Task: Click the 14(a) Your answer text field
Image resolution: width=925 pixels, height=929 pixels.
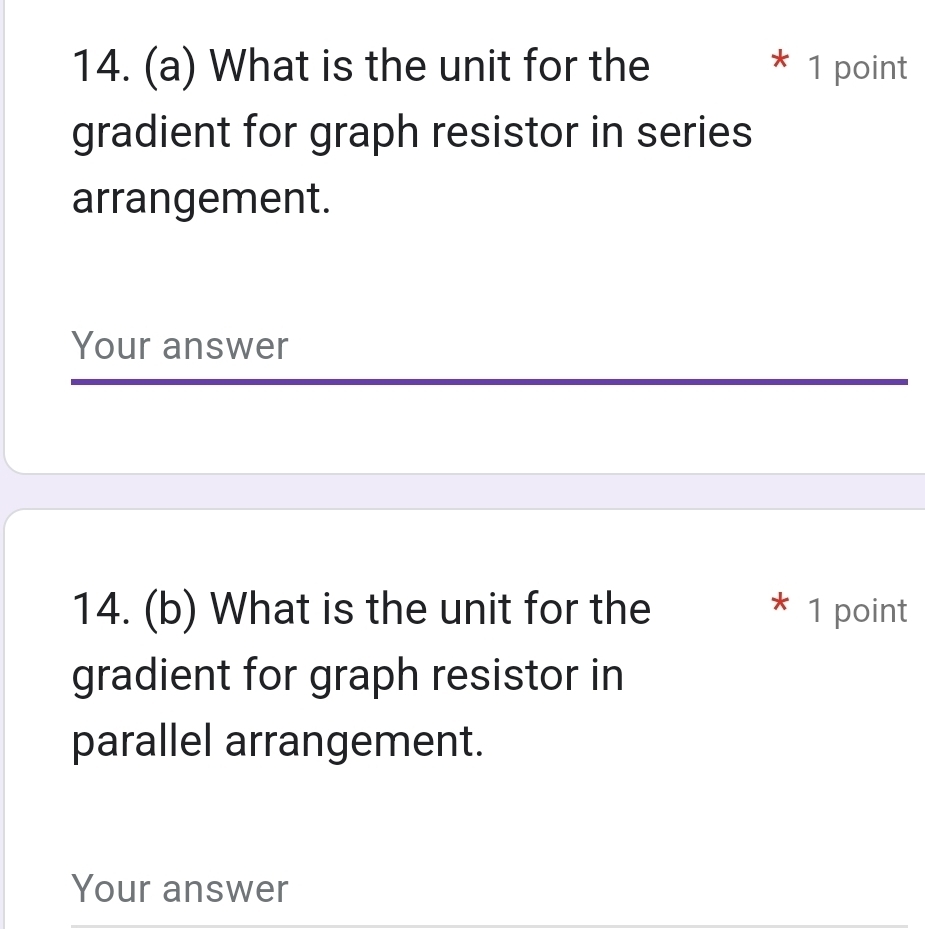Action: point(488,348)
